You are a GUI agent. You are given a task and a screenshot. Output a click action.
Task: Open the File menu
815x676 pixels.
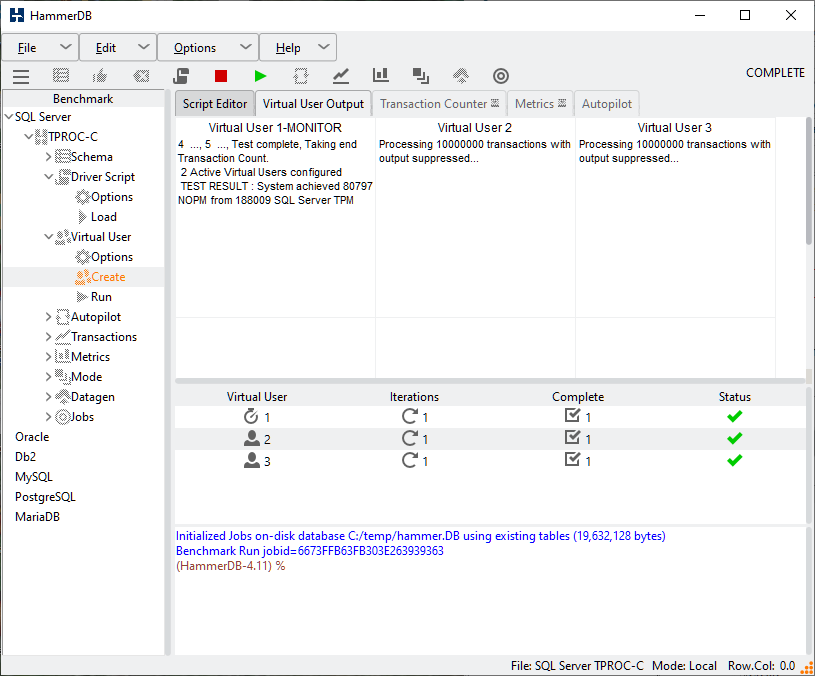click(x=40, y=48)
